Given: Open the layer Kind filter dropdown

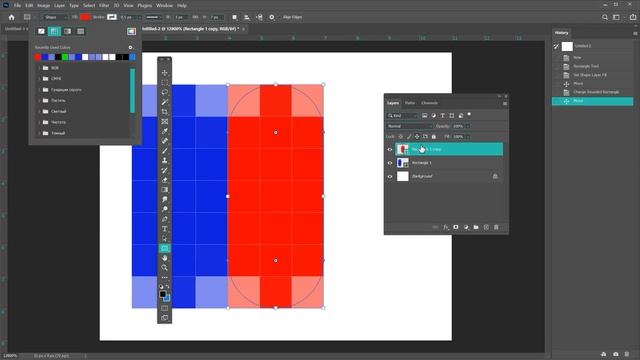Looking at the screenshot, I should pos(402,116).
